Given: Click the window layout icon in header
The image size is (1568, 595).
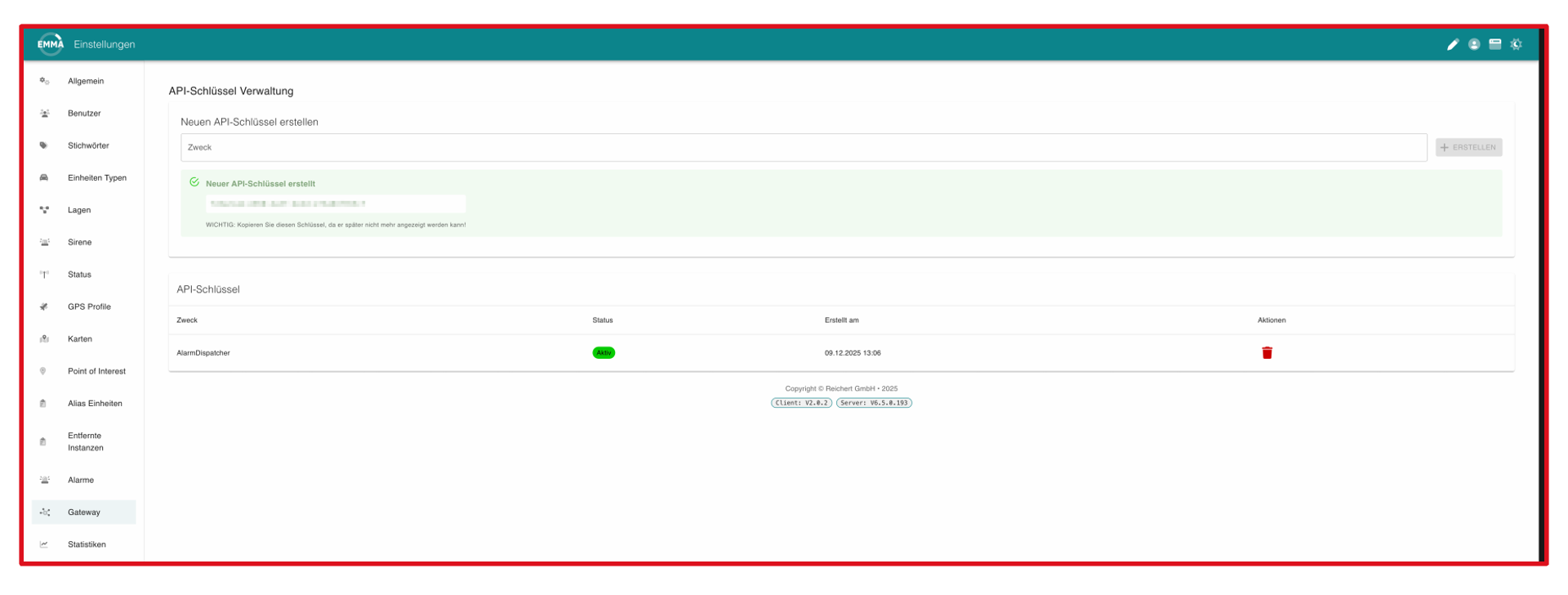Looking at the screenshot, I should [x=1494, y=44].
